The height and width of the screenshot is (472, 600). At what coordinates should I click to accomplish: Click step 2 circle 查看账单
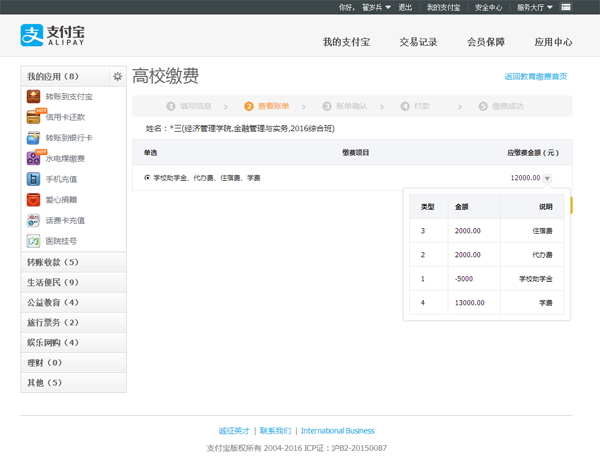249,106
